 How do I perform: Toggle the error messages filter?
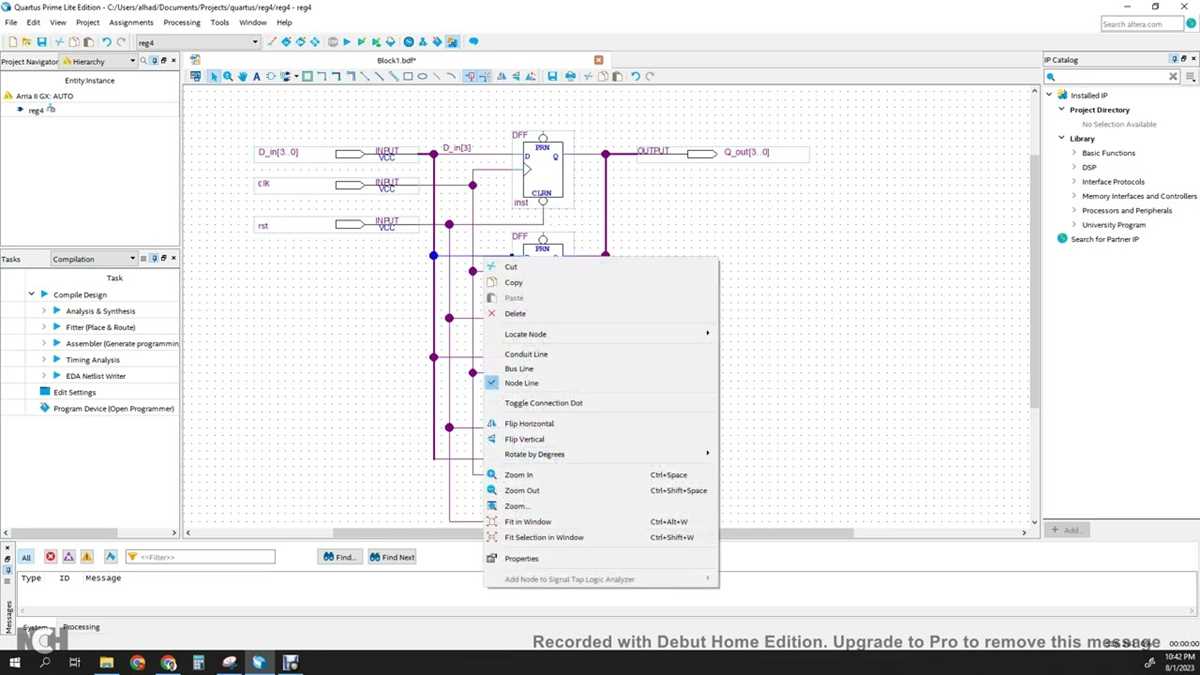[x=50, y=557]
